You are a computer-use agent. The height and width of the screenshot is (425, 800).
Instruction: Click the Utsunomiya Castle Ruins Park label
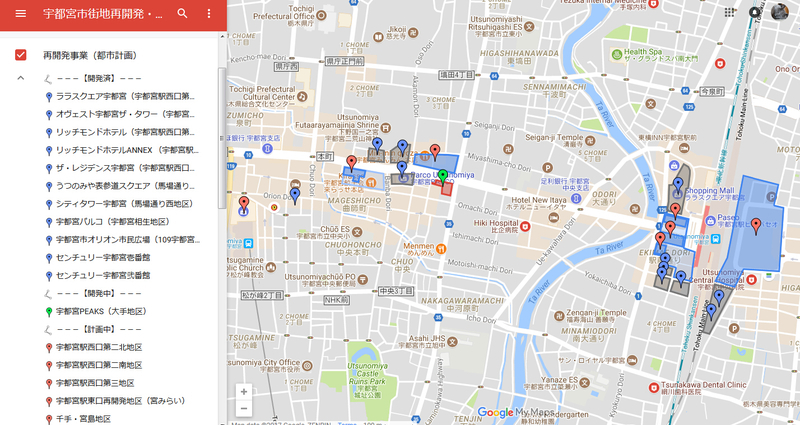click(x=367, y=380)
